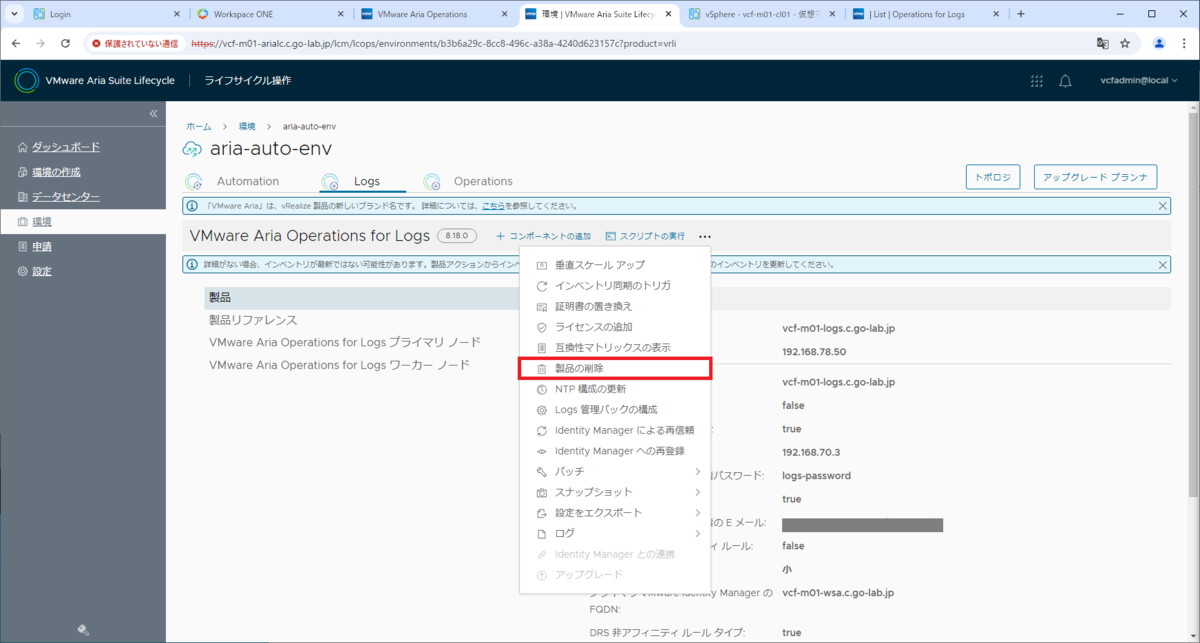Choose 証明書の置き換え from the menu
The image size is (1200, 643).
(615, 306)
